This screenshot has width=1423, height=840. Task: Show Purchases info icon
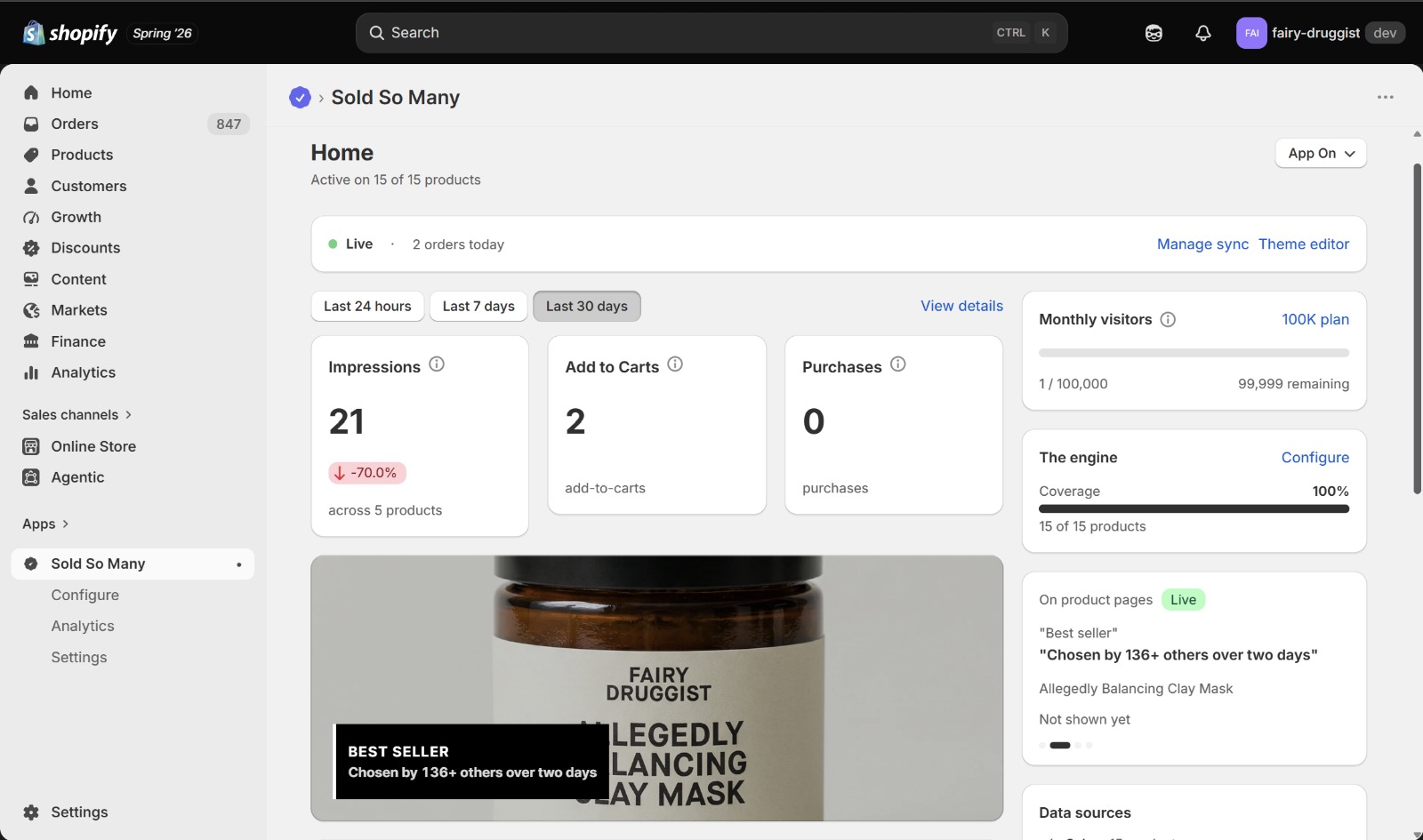[898, 364]
